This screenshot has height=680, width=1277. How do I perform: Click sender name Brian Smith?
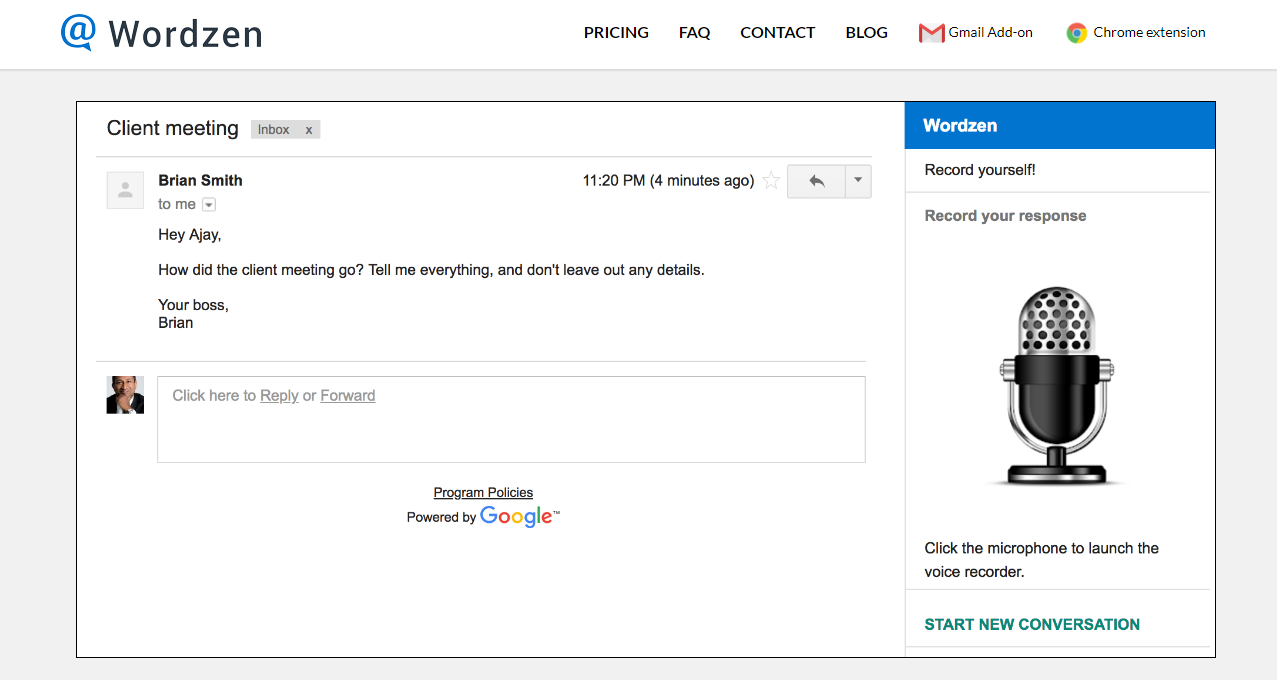pyautogui.click(x=200, y=181)
